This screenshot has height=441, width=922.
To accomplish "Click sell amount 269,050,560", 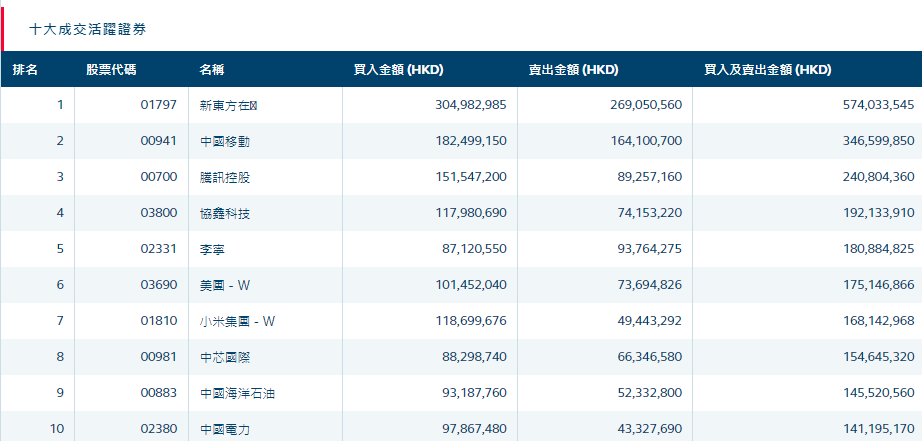I will coord(646,105).
